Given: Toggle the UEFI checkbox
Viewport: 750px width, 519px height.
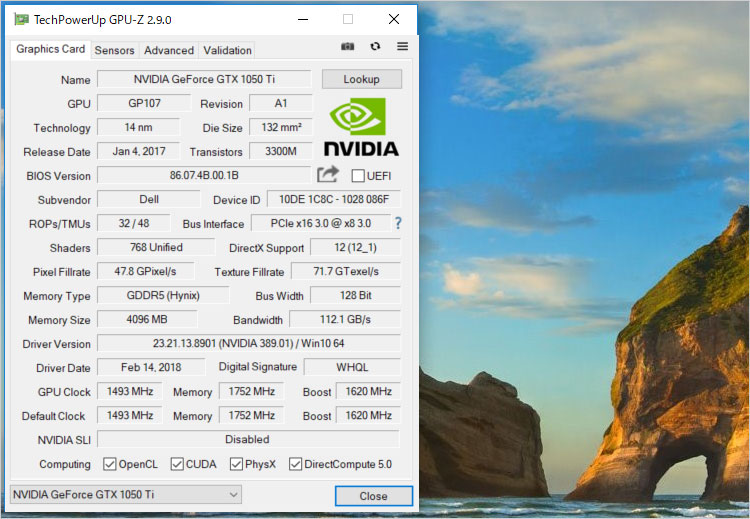Looking at the screenshot, I should pos(358,176).
